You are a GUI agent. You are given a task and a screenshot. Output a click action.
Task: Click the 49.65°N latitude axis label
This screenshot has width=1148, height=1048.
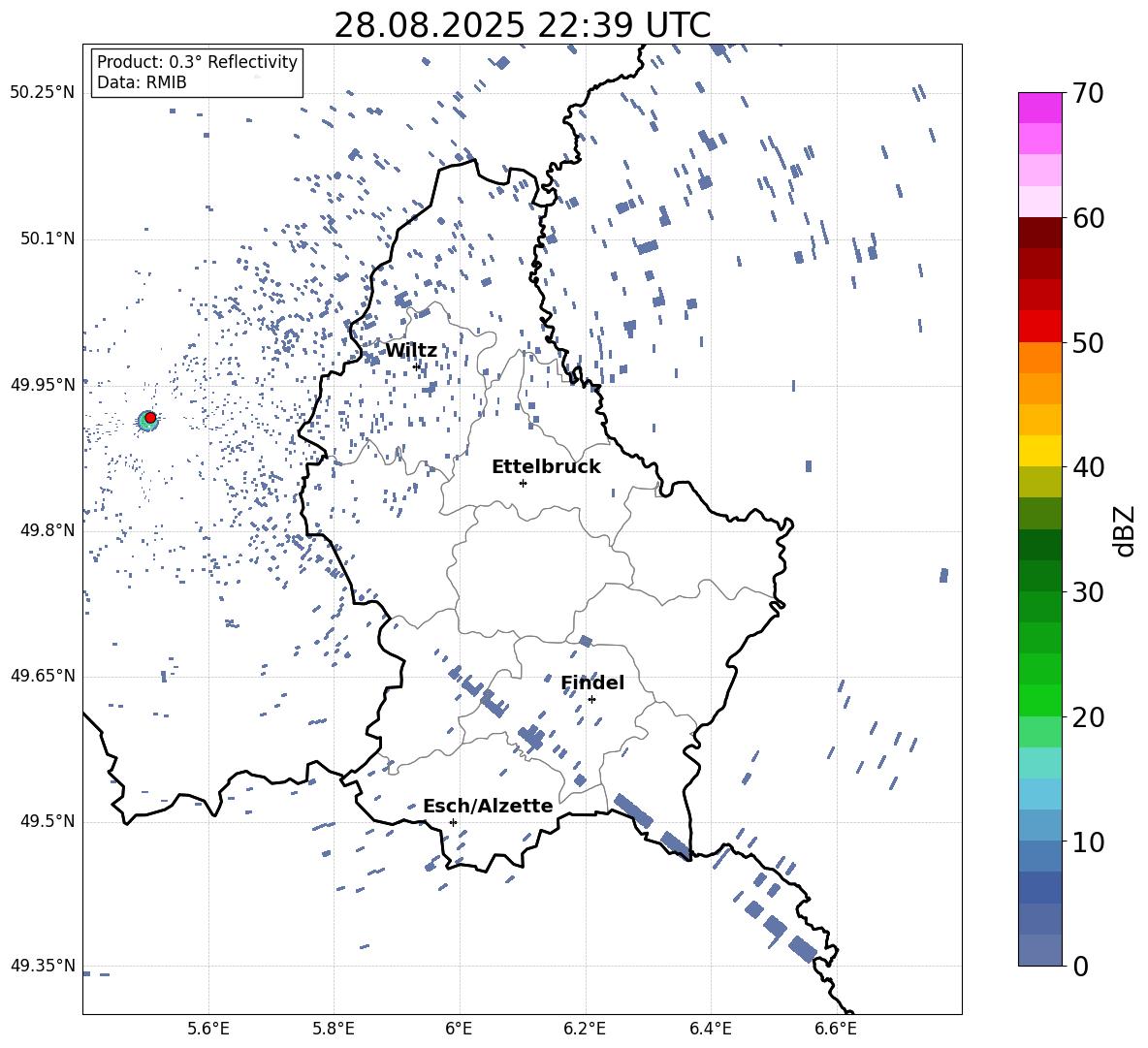tap(43, 676)
